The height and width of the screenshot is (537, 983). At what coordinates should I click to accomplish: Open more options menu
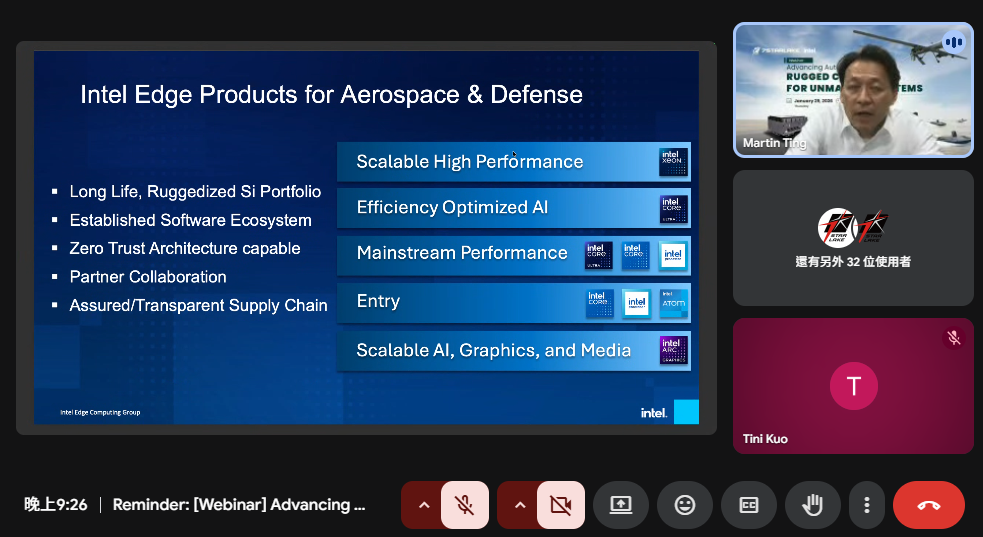point(867,505)
